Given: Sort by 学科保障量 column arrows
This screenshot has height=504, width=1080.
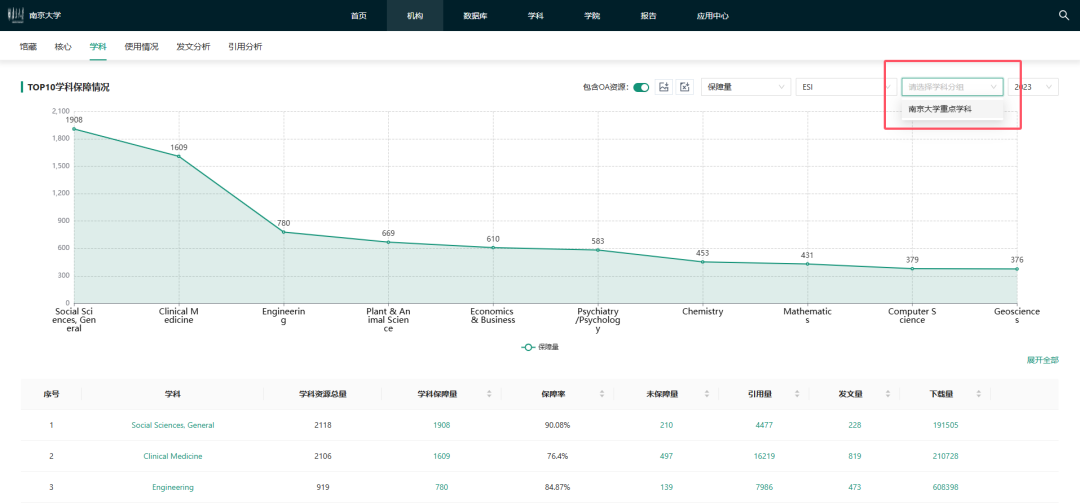Looking at the screenshot, I should tap(489, 394).
